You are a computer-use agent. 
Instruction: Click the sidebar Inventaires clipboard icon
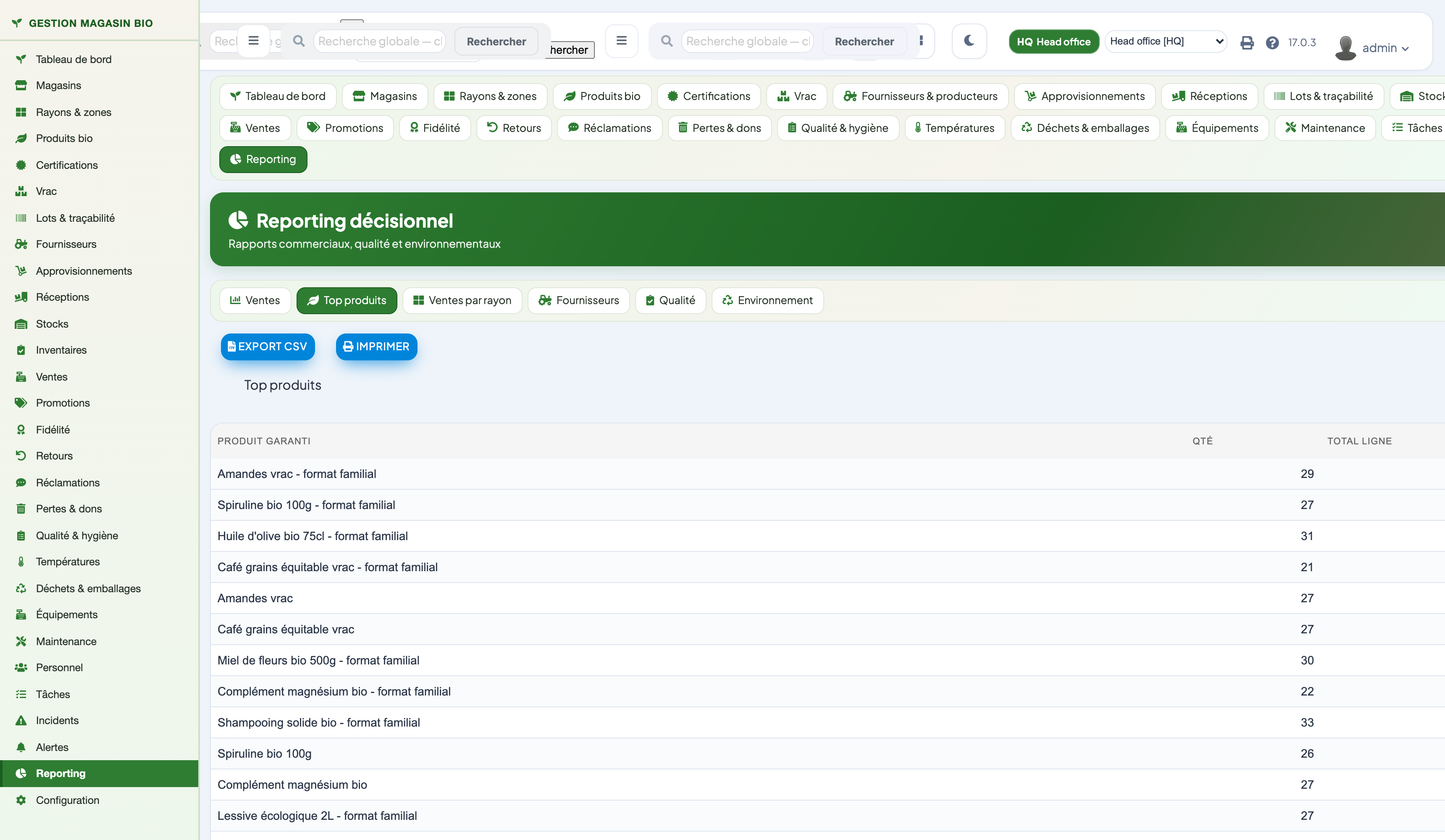coord(20,351)
